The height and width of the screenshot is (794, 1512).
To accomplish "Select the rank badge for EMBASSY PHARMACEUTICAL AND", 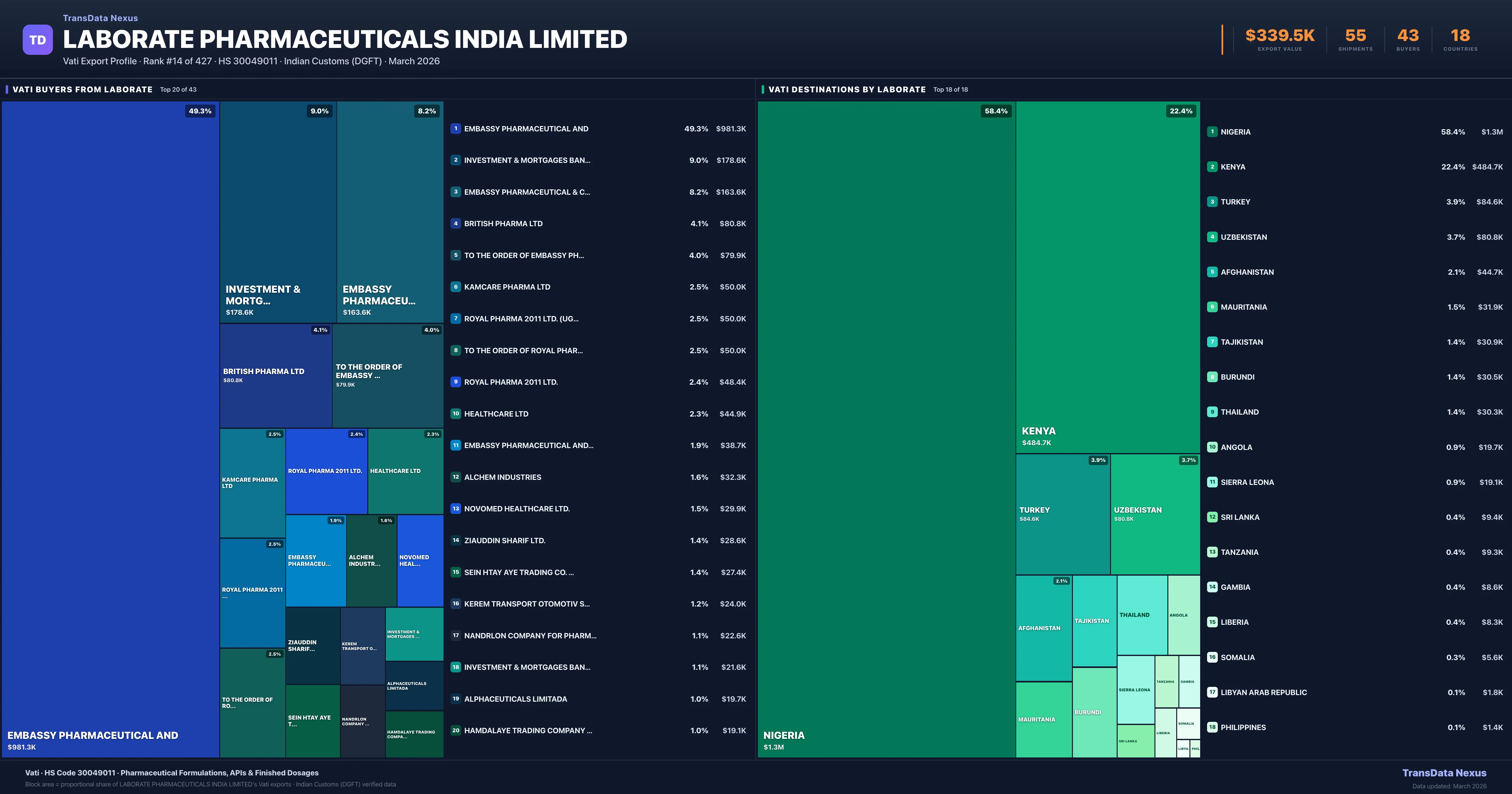I will tap(455, 128).
